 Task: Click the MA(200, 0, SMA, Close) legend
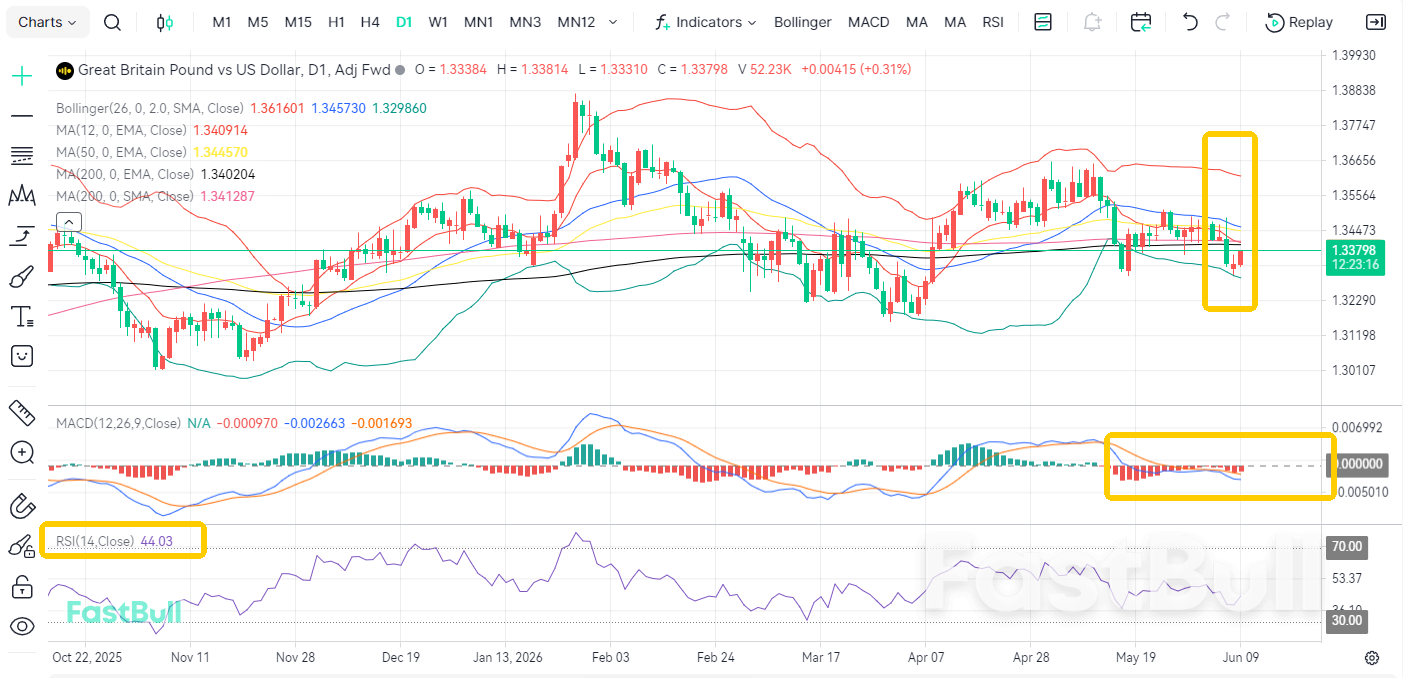click(125, 196)
